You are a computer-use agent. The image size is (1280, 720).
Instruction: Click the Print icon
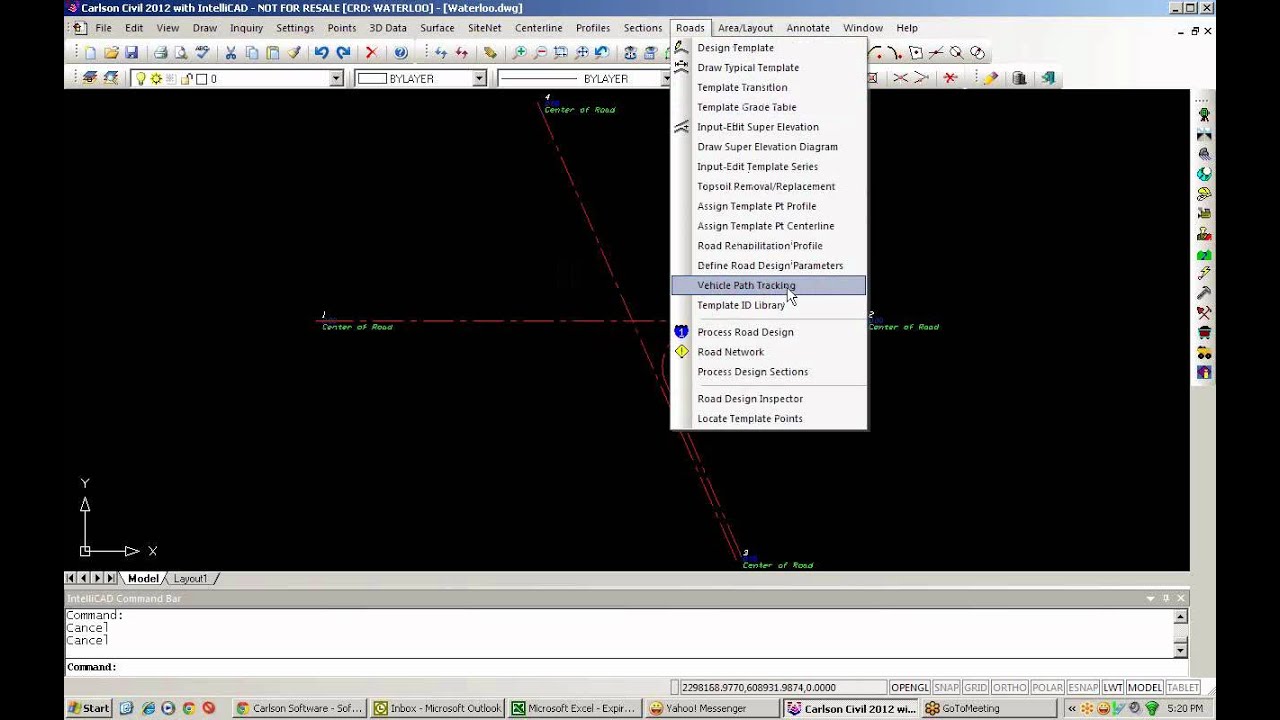coord(160,53)
